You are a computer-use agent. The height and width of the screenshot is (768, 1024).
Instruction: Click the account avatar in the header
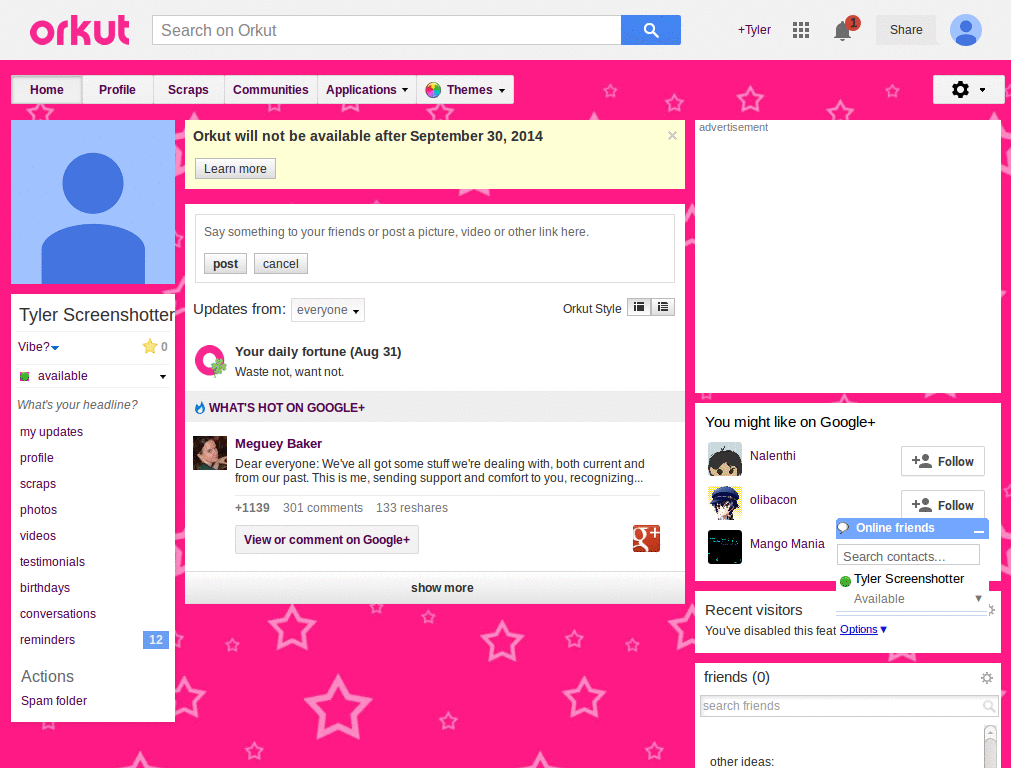pyautogui.click(x=966, y=30)
